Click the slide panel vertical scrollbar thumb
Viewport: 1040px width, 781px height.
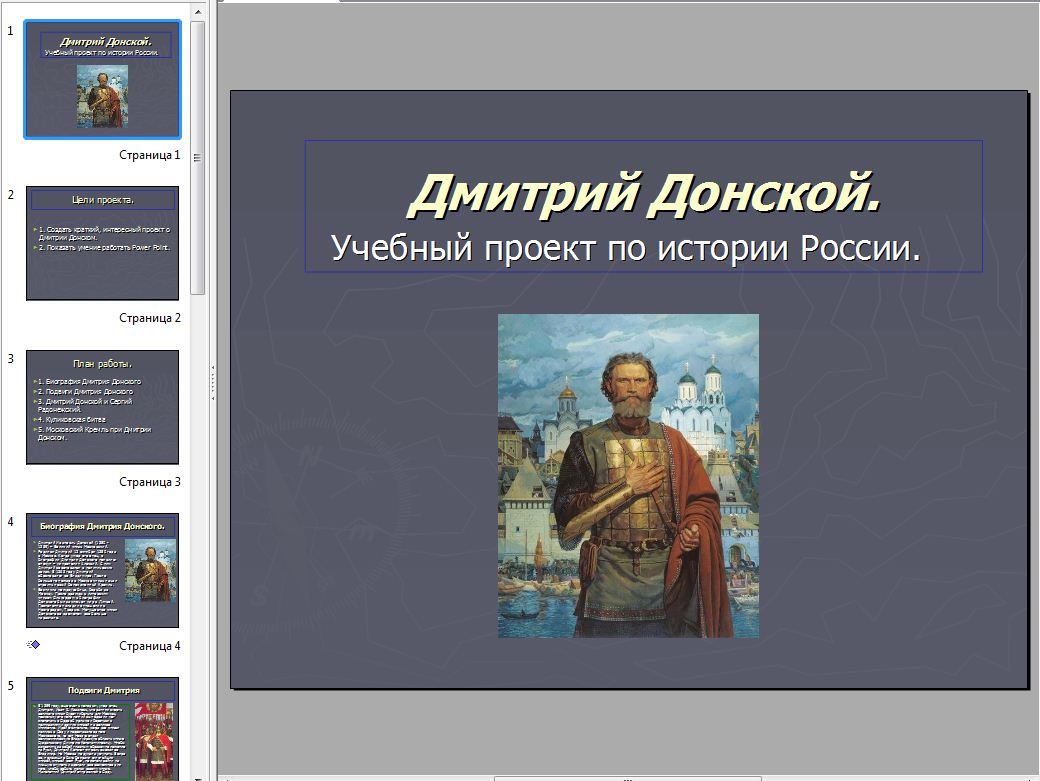pos(197,157)
